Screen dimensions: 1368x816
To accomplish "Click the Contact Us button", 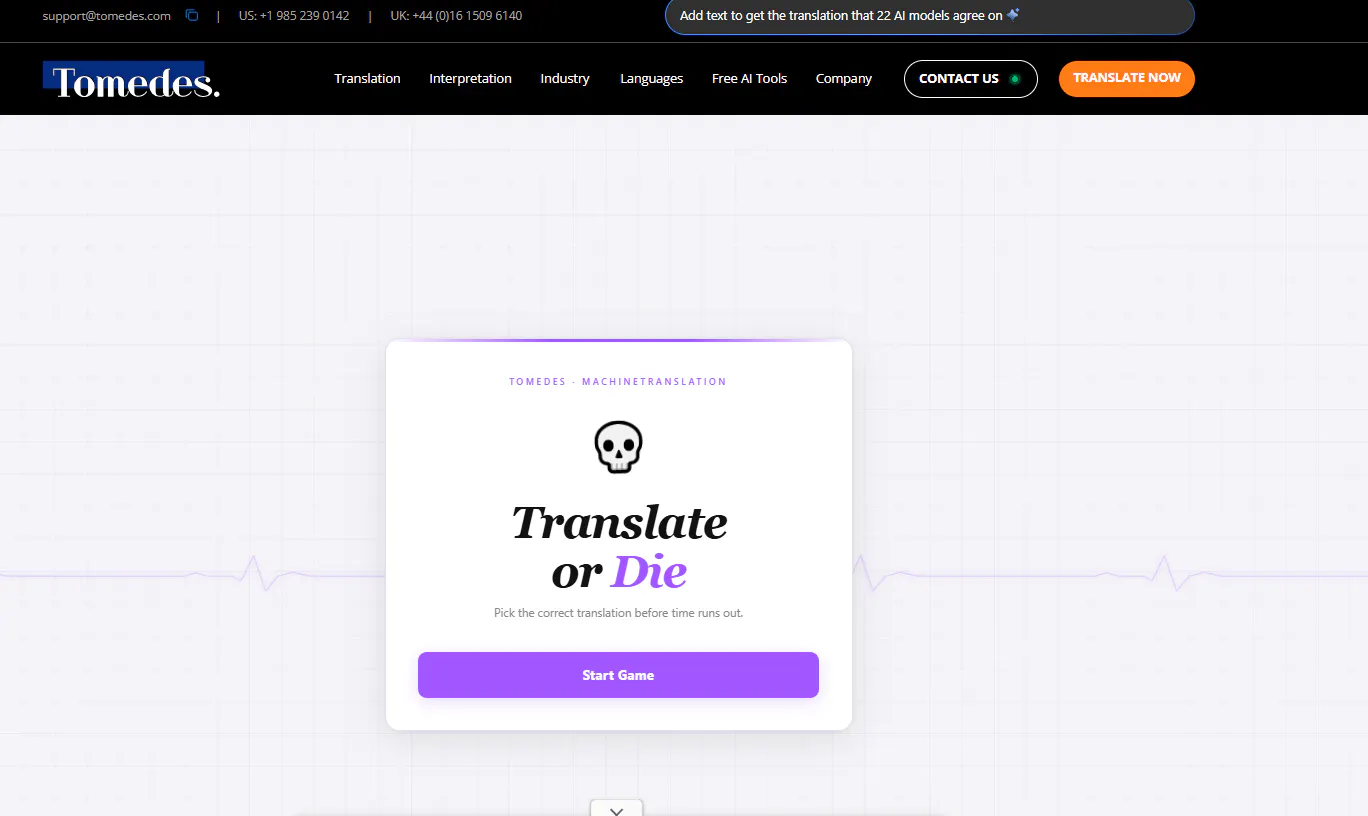I will point(970,79).
